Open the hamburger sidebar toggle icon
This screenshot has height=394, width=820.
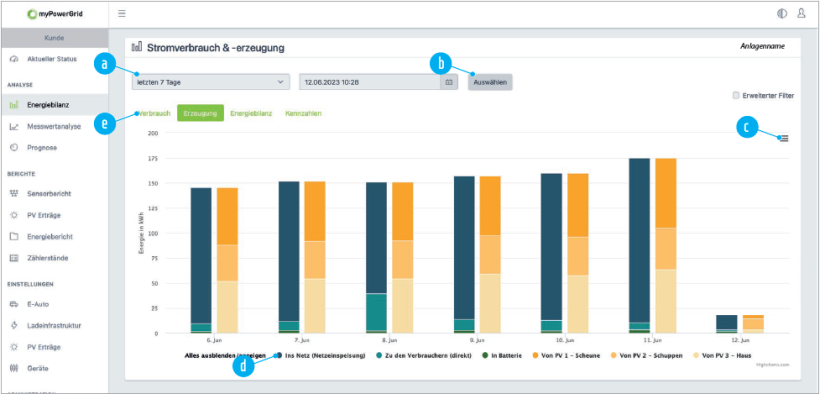pos(122,14)
